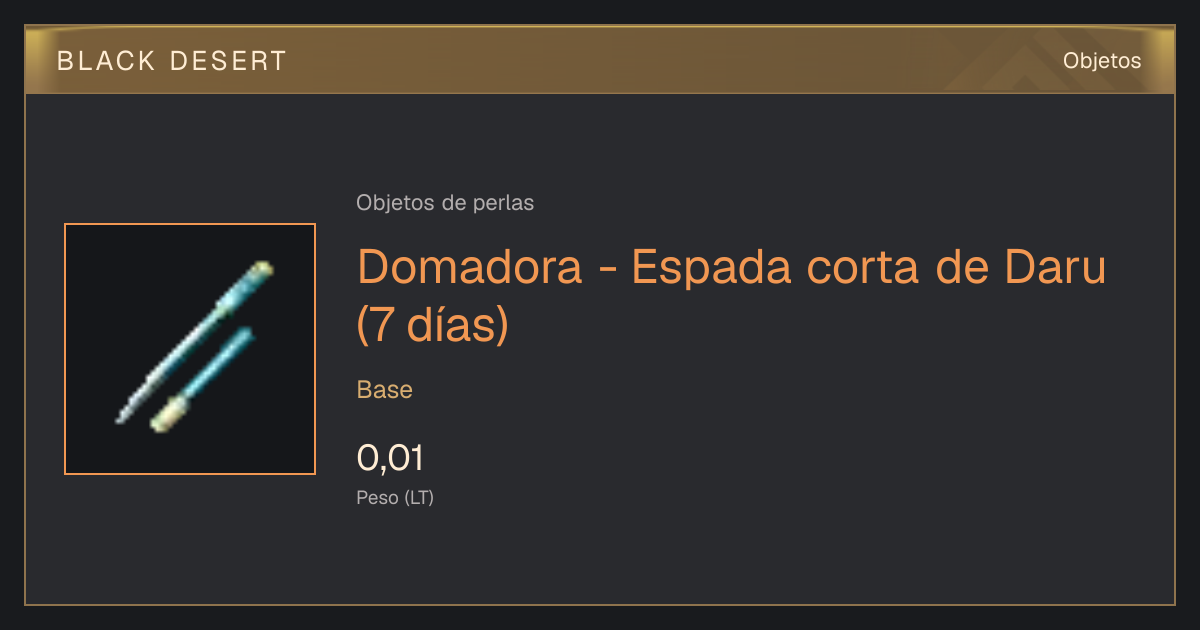Select the short sheath in item icon
Image resolution: width=1200 pixels, height=630 pixels.
tap(203, 380)
